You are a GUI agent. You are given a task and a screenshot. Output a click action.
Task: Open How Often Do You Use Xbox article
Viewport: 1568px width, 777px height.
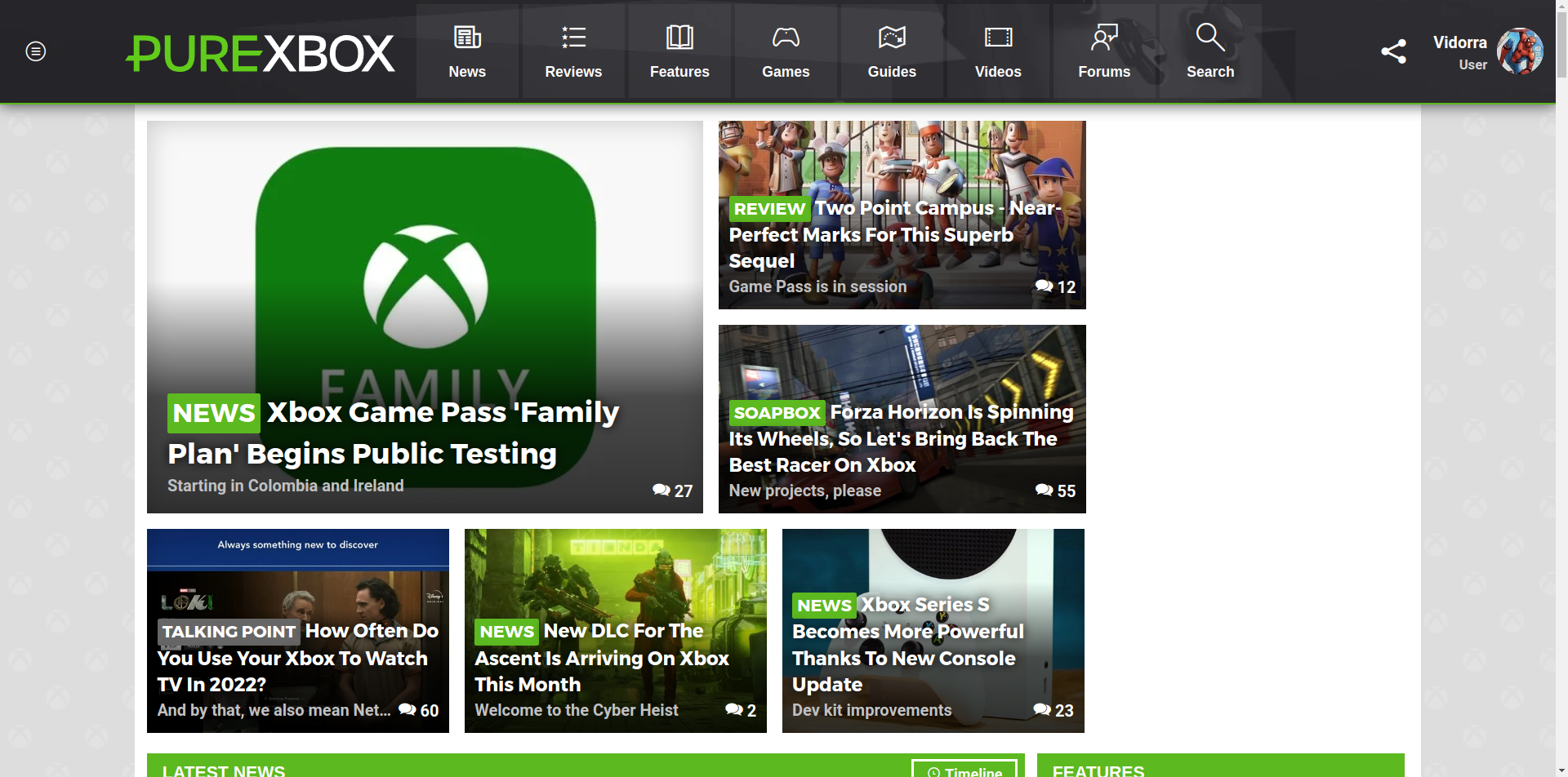[297, 658]
